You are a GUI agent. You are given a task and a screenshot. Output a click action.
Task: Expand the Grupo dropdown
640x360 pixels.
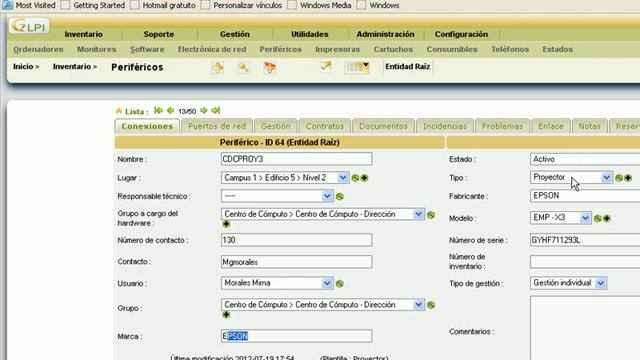(x=323, y=305)
